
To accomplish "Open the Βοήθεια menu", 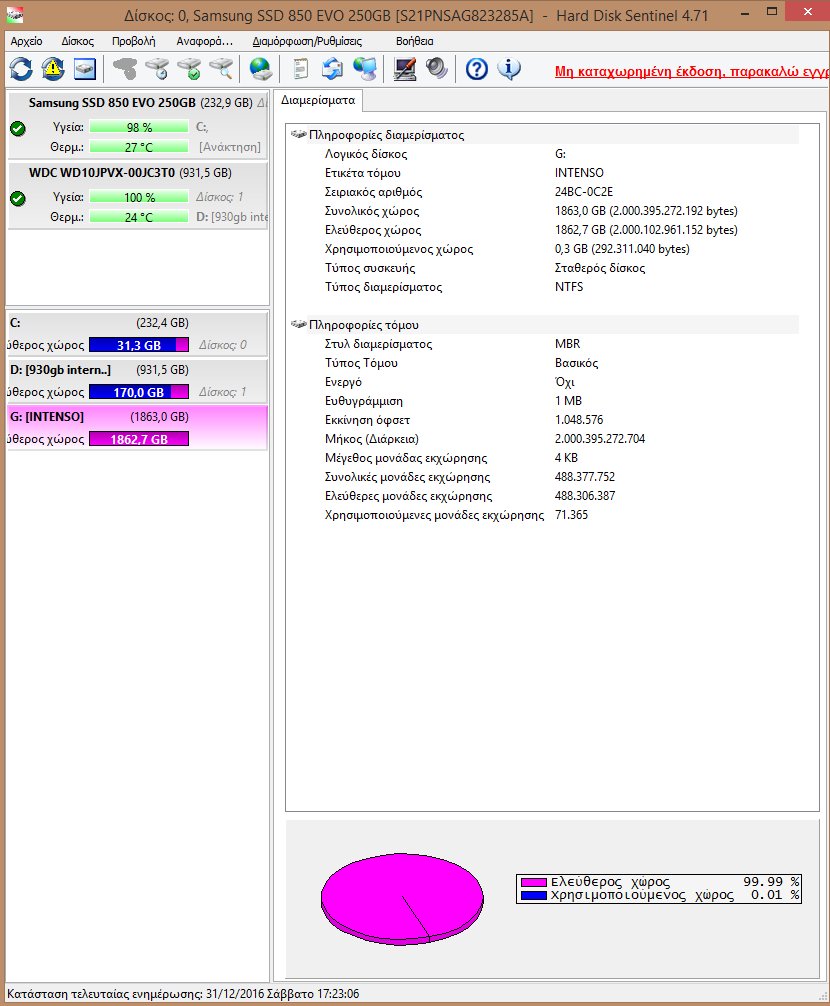I will (x=414, y=41).
